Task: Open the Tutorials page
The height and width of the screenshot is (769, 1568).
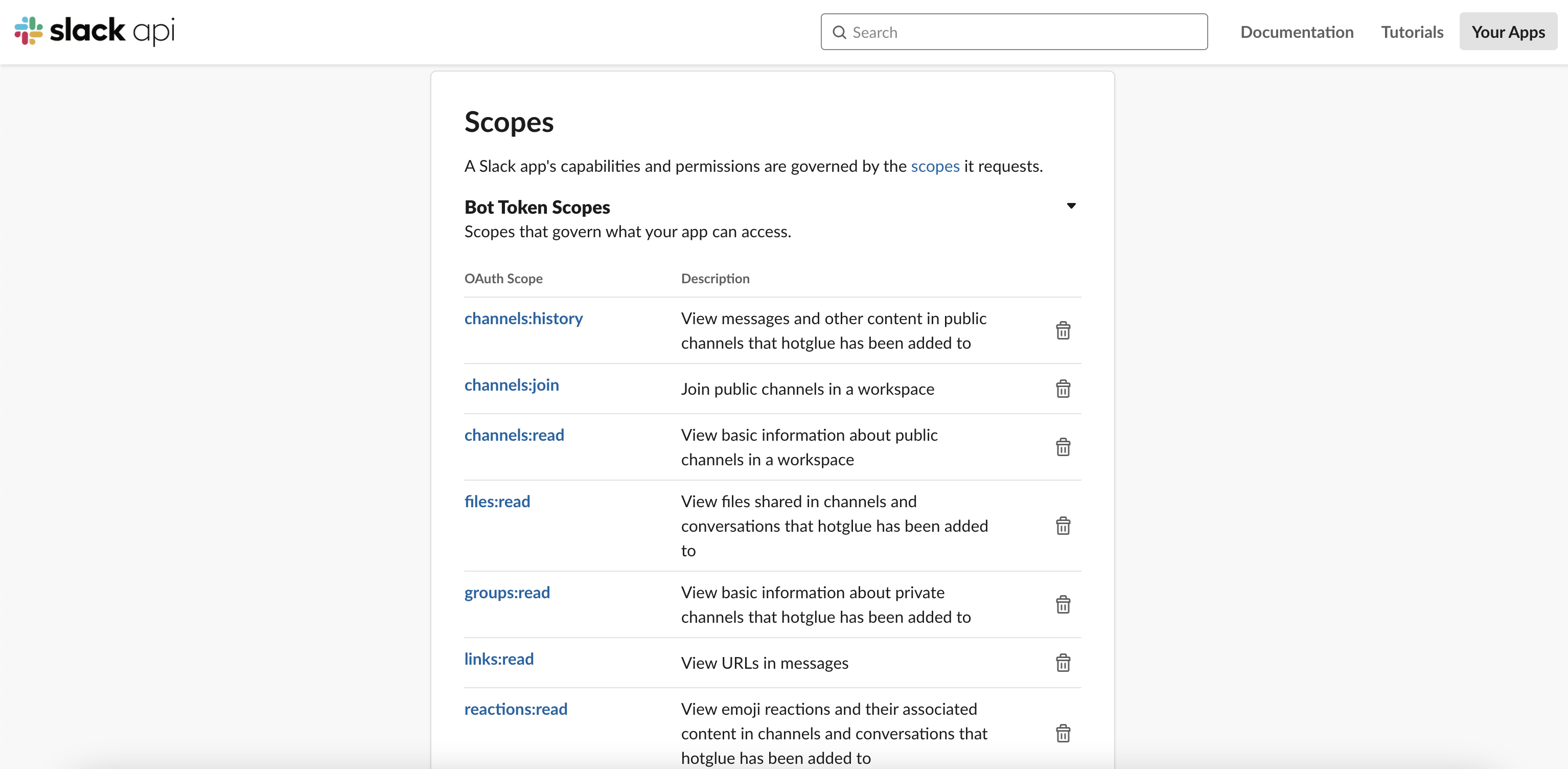Action: point(1412,32)
